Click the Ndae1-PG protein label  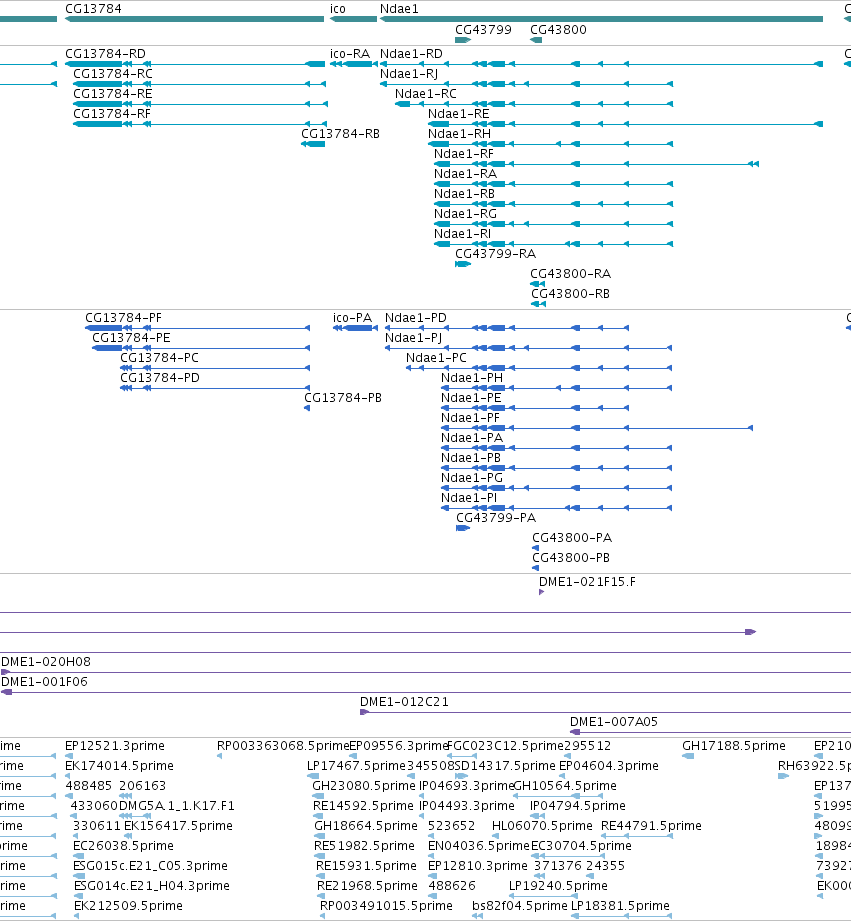click(472, 478)
